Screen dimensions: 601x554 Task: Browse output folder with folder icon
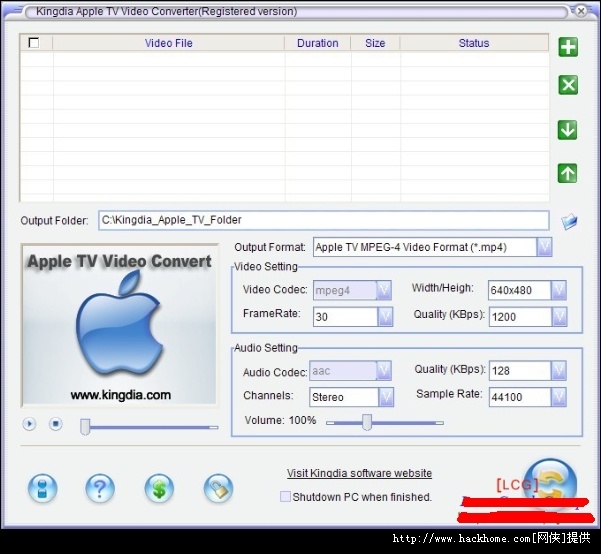[x=569, y=221]
